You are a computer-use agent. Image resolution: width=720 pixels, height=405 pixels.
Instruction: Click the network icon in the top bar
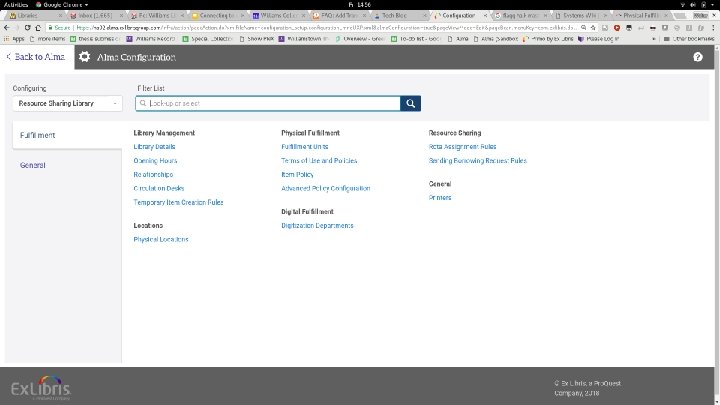click(682, 5)
